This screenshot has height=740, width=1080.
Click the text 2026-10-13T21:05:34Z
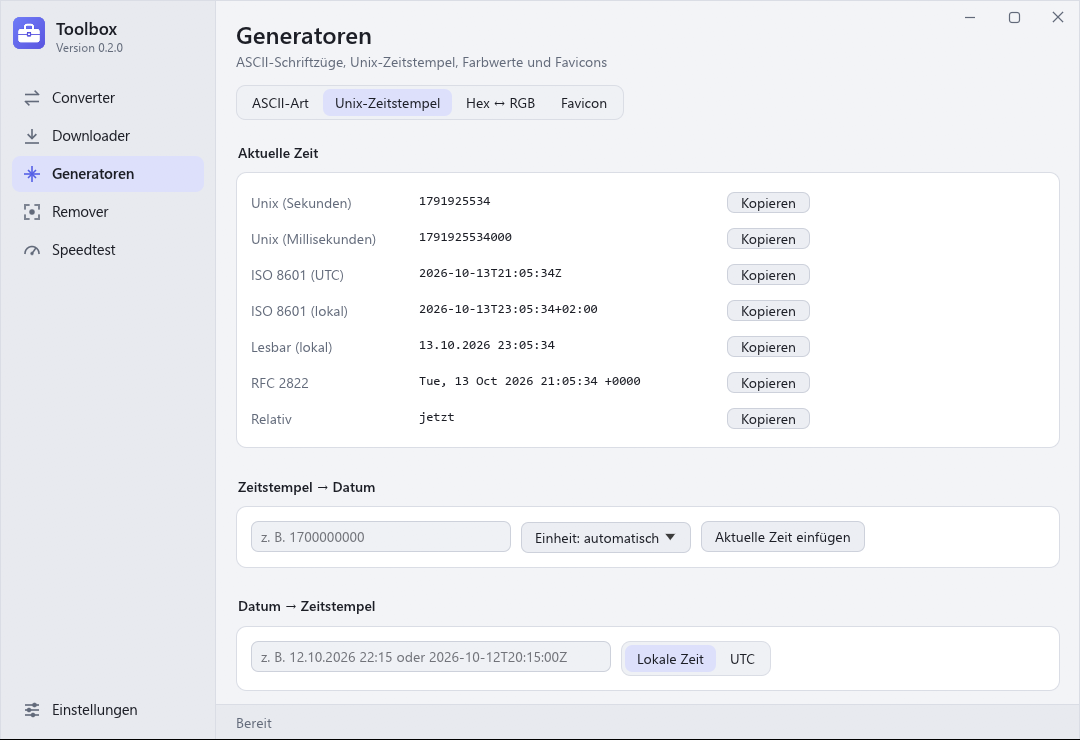pyautogui.click(x=490, y=273)
